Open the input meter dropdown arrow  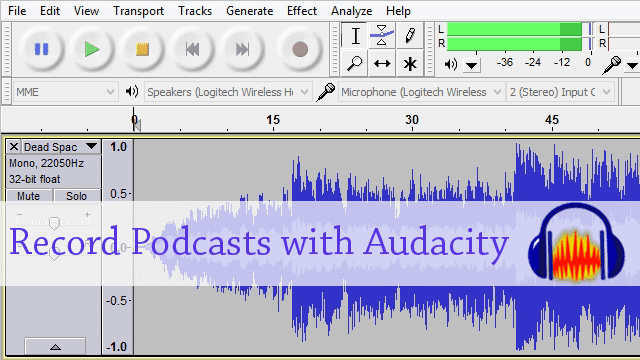(632, 65)
